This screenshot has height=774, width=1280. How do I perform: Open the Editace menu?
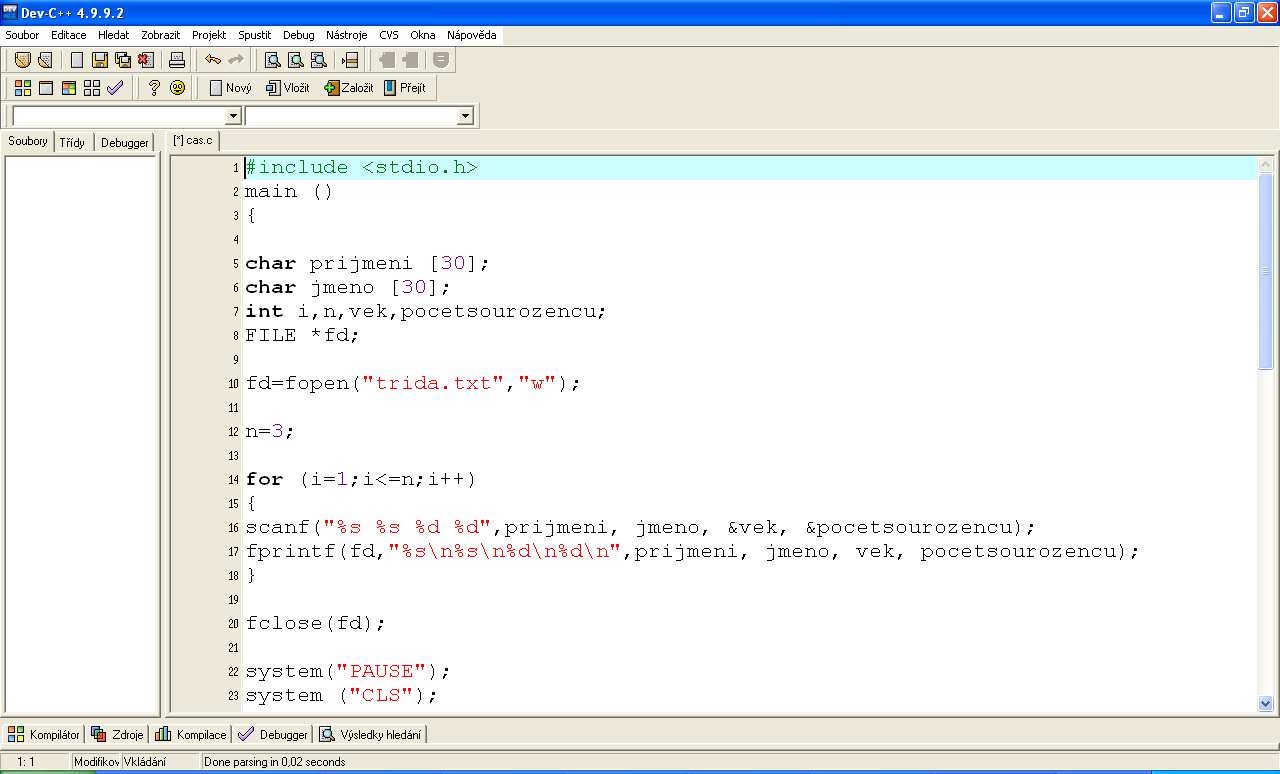pos(69,35)
